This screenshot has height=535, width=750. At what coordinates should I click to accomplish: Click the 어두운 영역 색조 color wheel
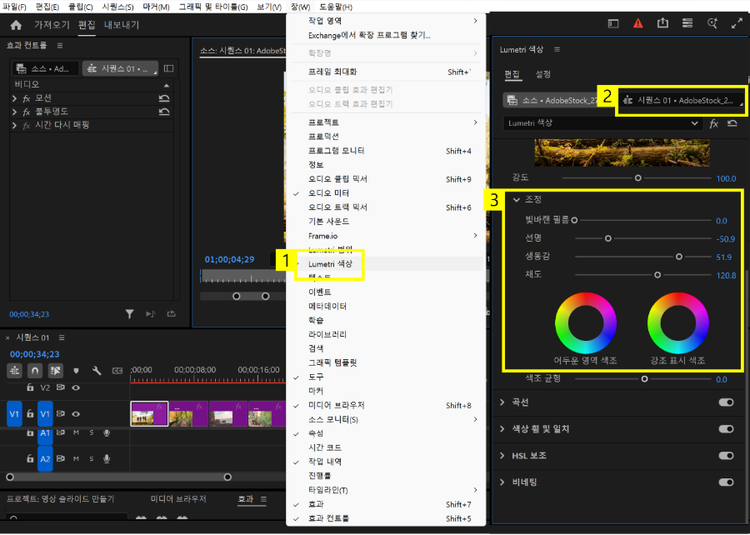click(x=585, y=323)
